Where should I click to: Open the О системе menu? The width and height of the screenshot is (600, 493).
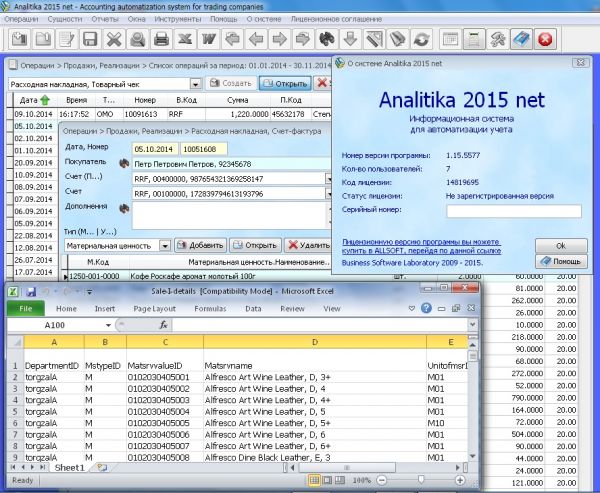click(x=264, y=19)
